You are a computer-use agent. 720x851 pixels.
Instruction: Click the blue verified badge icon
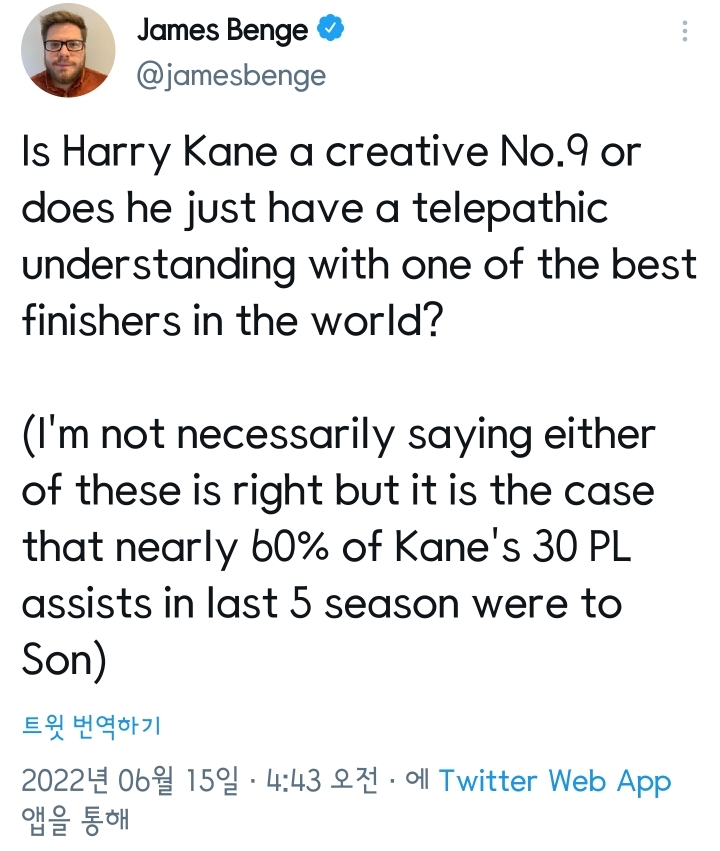(330, 28)
